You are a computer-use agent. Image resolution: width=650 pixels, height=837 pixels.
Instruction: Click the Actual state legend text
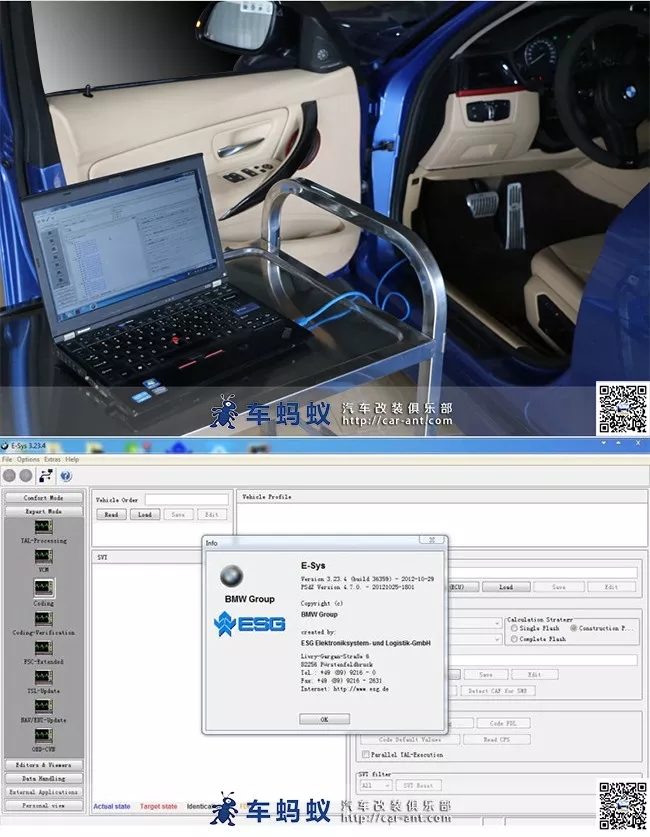tap(112, 807)
